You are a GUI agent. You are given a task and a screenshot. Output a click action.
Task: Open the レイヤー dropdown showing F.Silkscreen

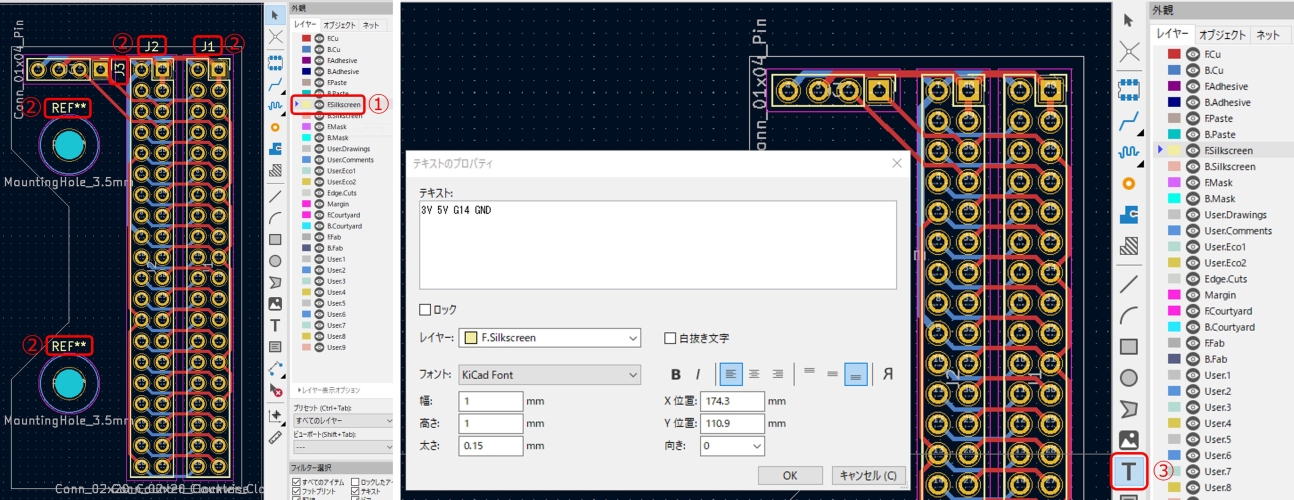coord(548,338)
